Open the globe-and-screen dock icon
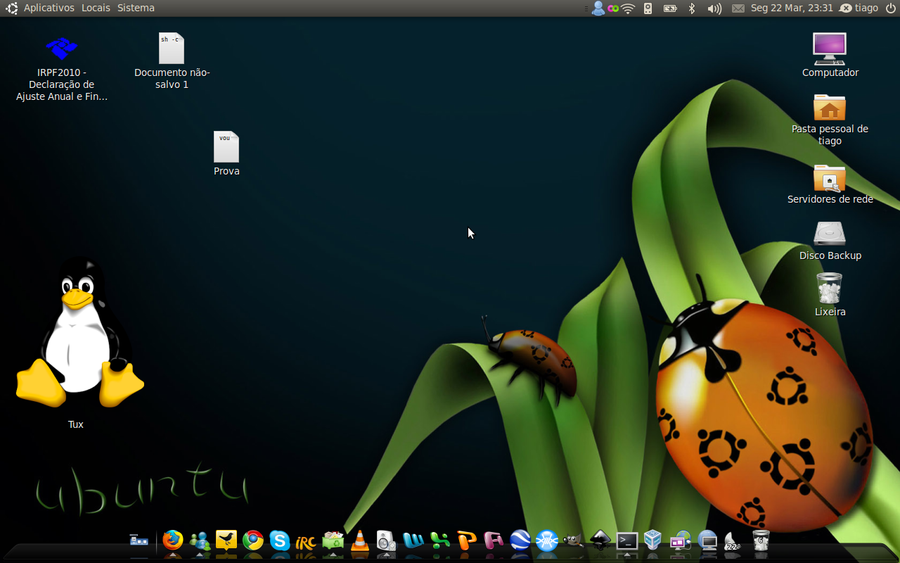900x563 pixels. coord(680,541)
